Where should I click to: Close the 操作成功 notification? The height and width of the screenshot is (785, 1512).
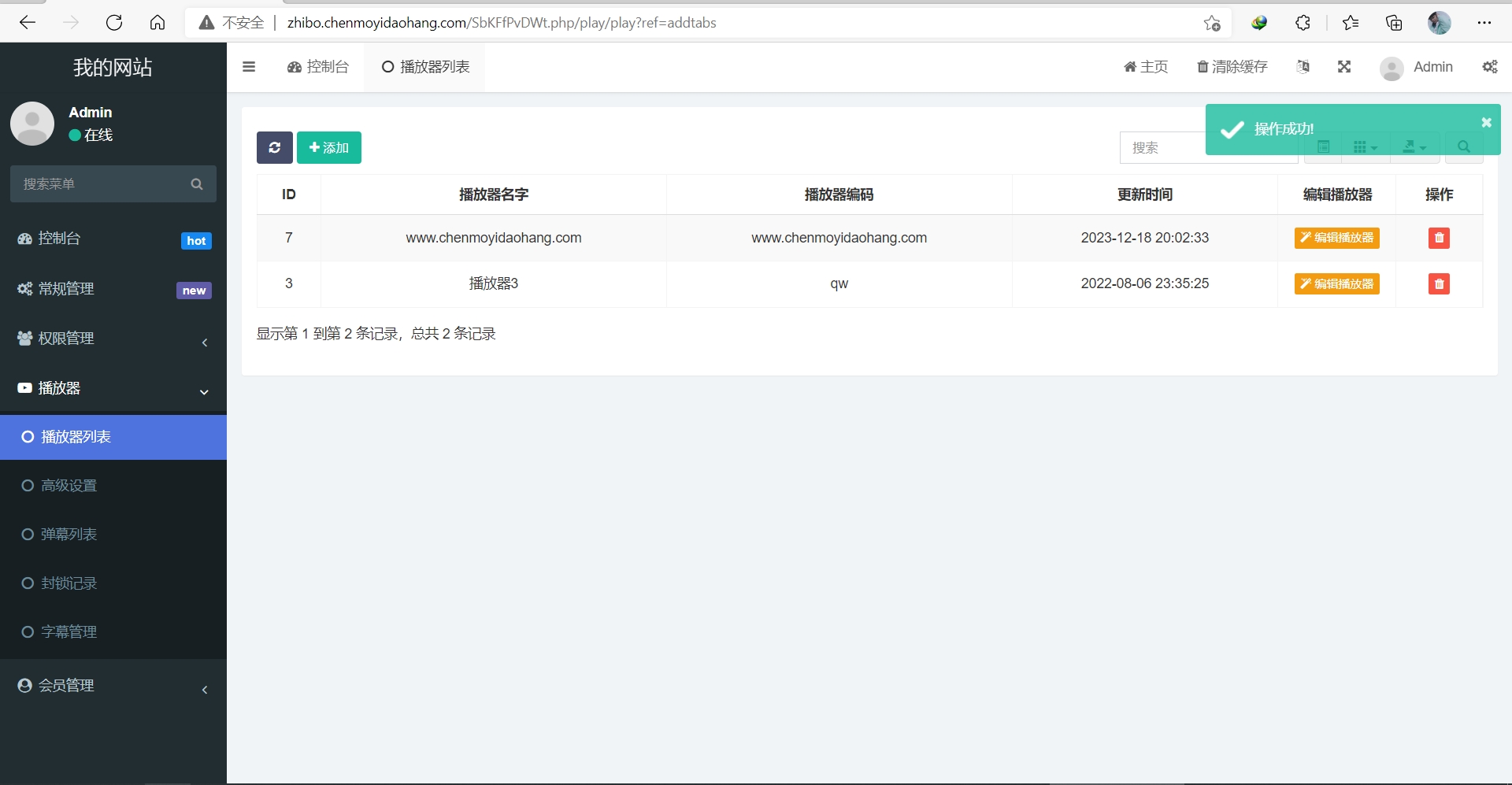pyautogui.click(x=1486, y=122)
